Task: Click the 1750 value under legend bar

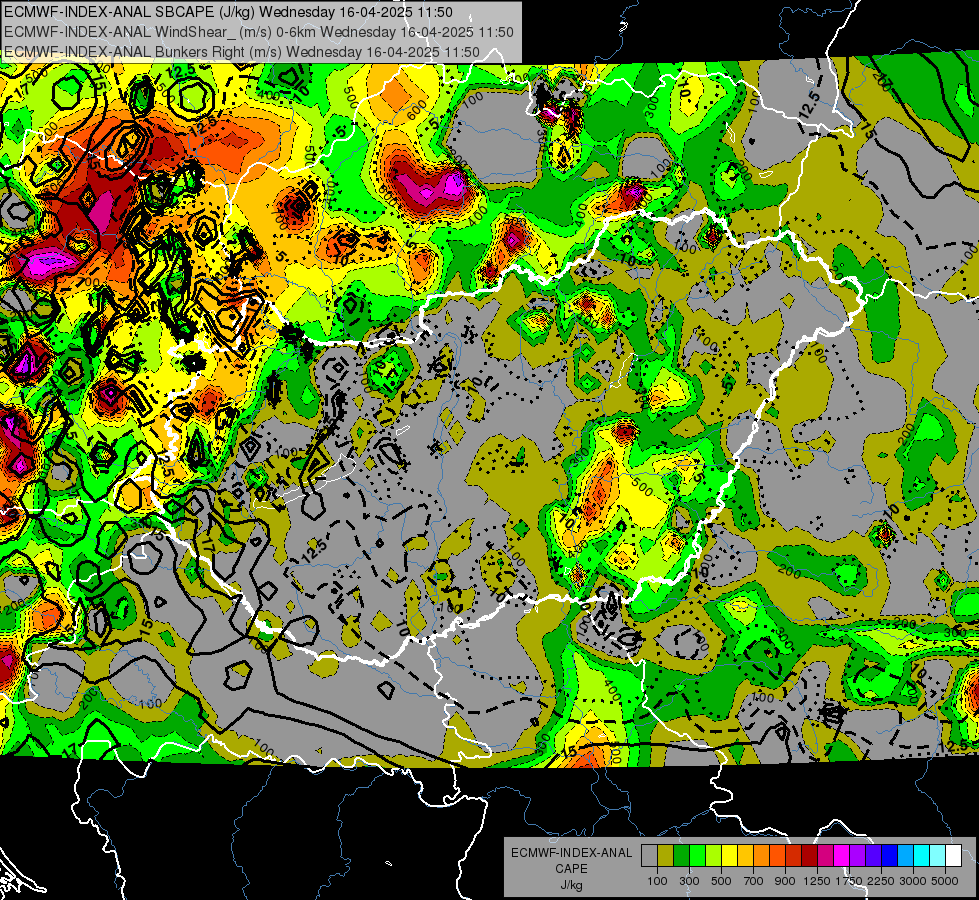Action: 849,881
